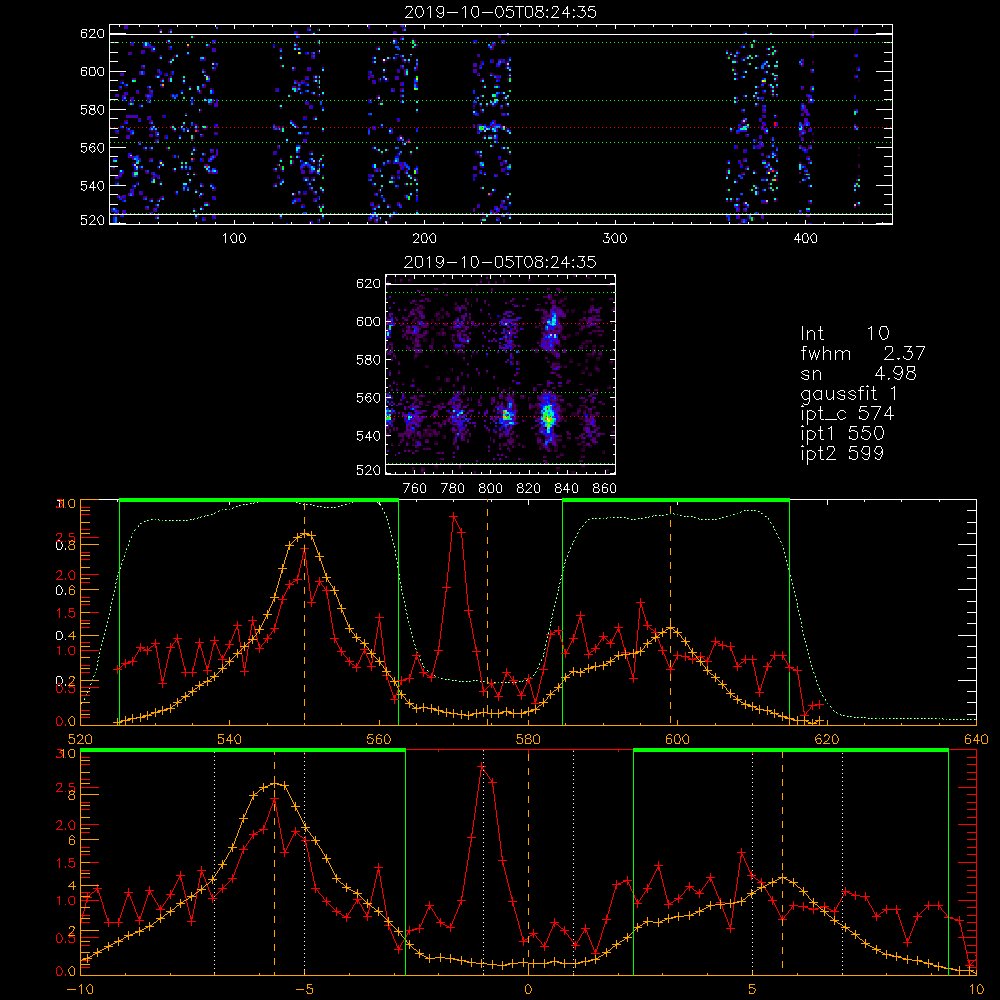1000x1000 pixels.
Task: Click x-axis label '0' on bottom plot
Action: [528, 990]
